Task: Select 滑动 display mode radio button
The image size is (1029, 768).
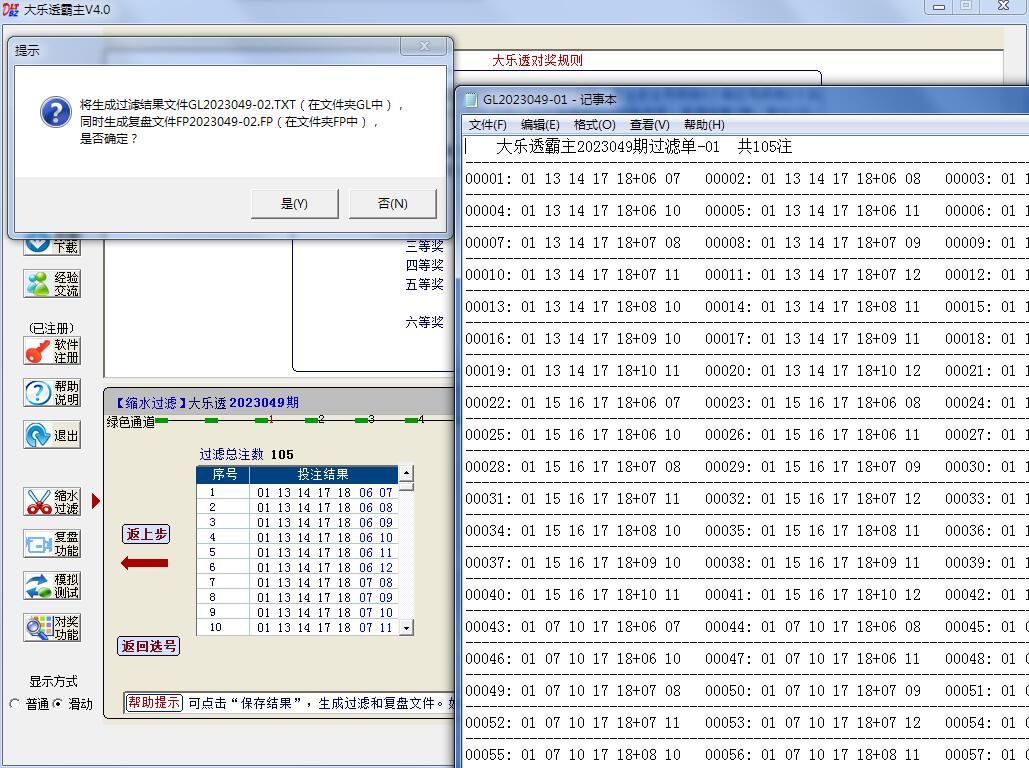Action: tap(57, 704)
